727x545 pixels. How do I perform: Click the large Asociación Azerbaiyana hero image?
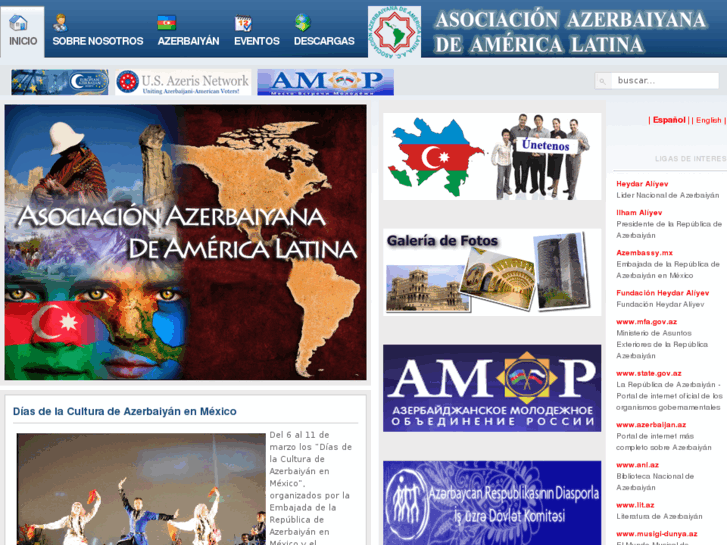185,242
